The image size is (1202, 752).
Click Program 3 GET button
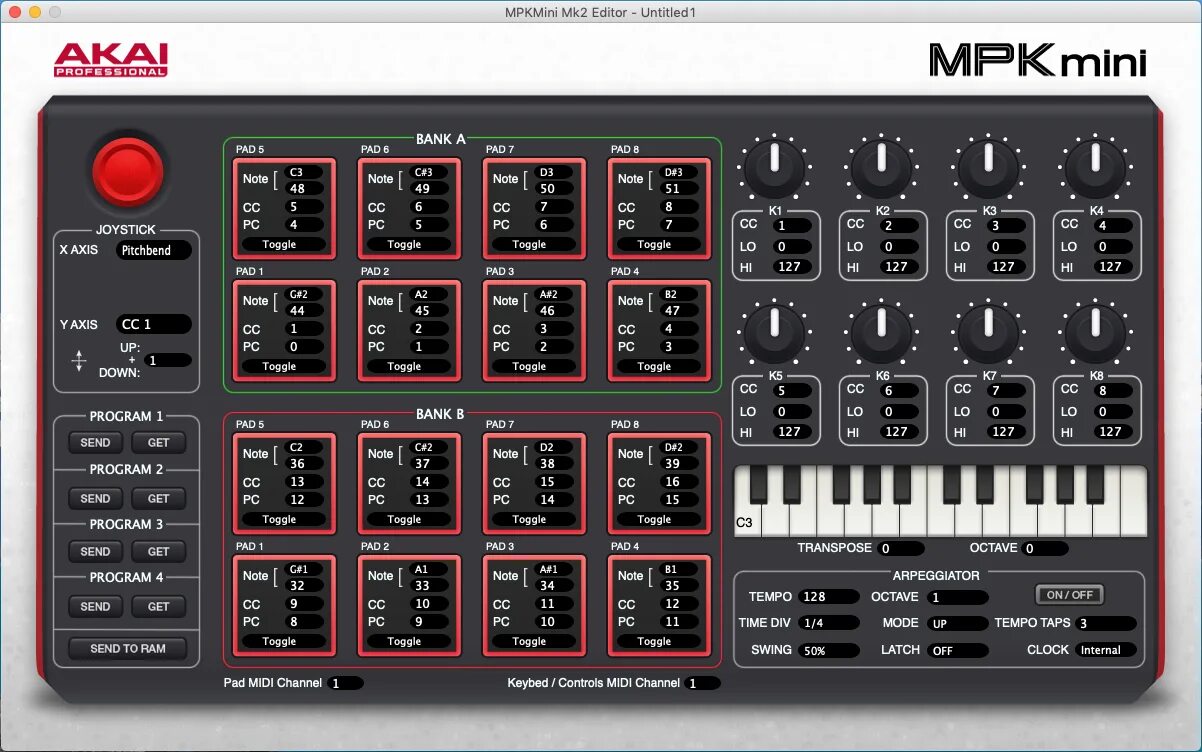(159, 551)
